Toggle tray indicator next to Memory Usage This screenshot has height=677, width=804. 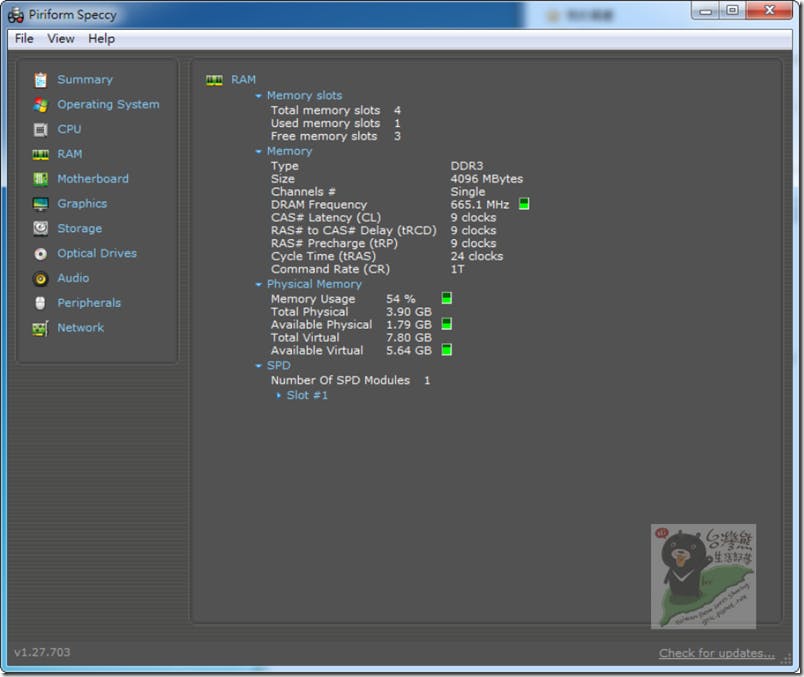(447, 298)
